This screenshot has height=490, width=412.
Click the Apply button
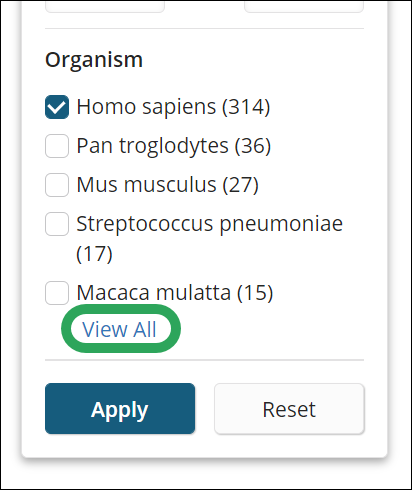(120, 409)
